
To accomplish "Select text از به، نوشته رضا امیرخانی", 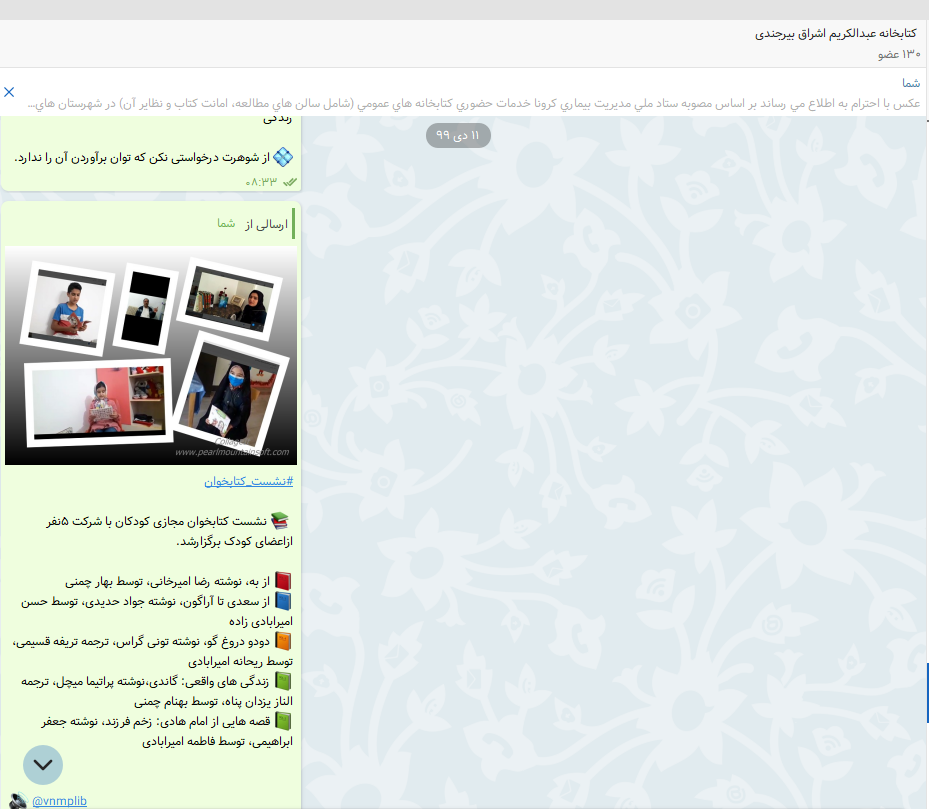I will [x=207, y=581].
